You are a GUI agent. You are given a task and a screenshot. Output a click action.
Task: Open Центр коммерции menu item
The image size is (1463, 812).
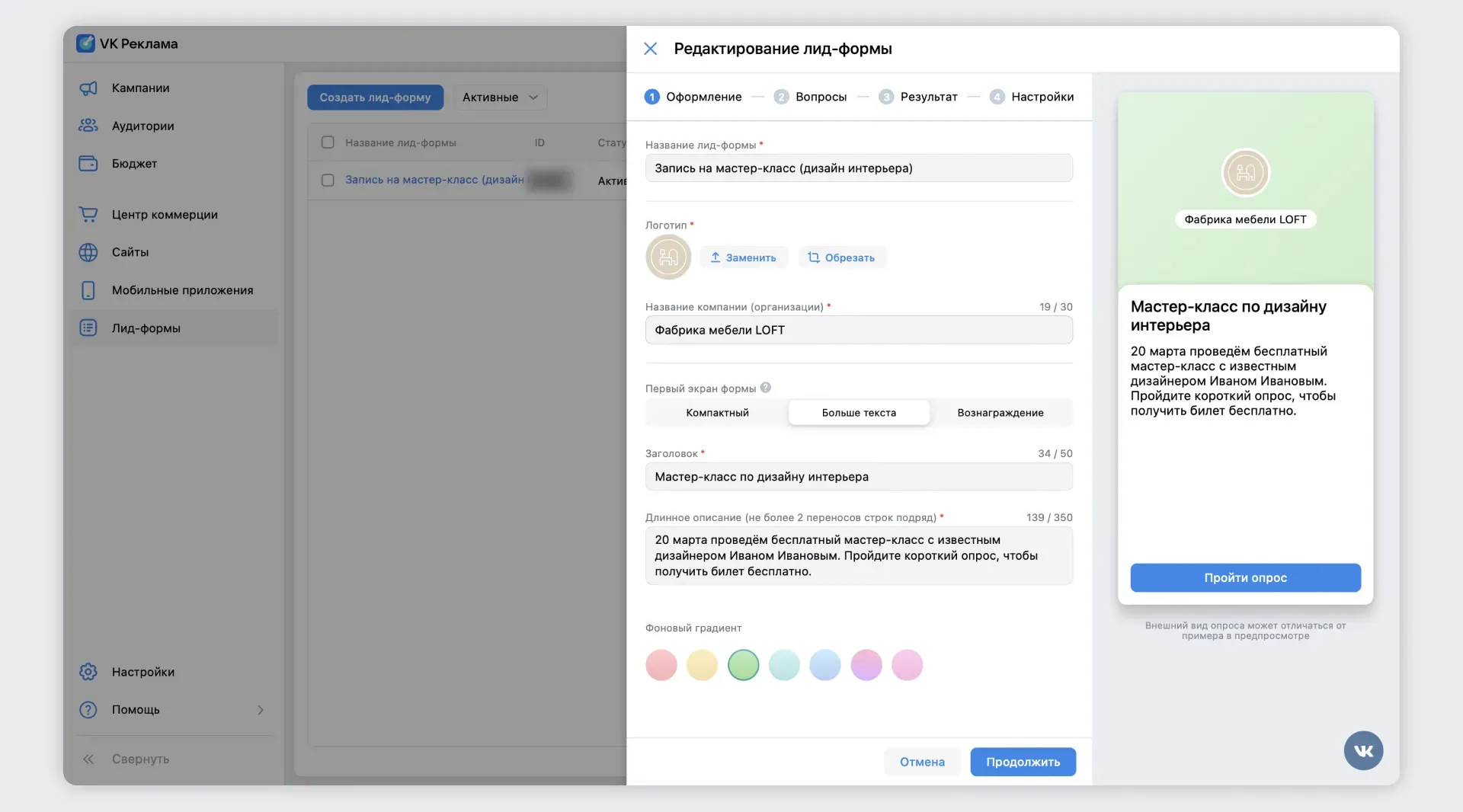pos(174,215)
